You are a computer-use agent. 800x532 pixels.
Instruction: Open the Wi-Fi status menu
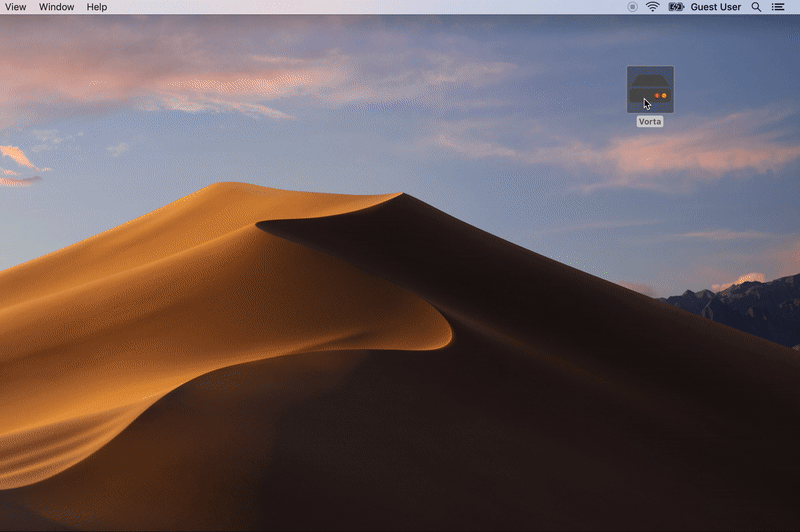coord(653,7)
